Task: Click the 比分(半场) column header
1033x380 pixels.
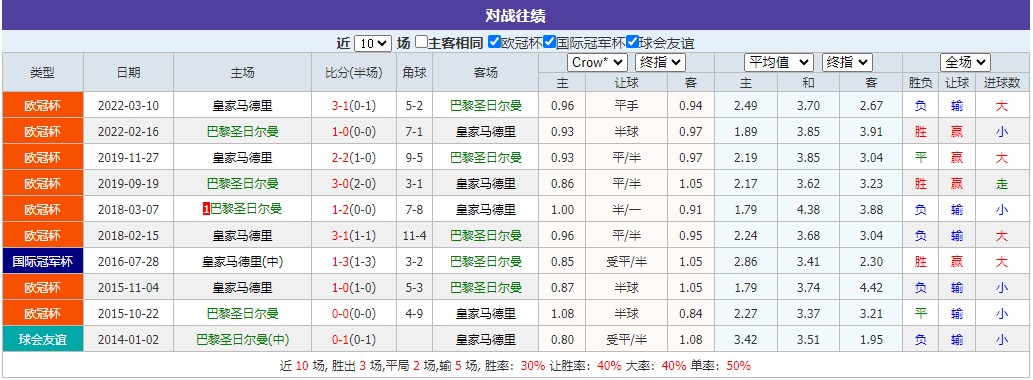Action: point(354,72)
